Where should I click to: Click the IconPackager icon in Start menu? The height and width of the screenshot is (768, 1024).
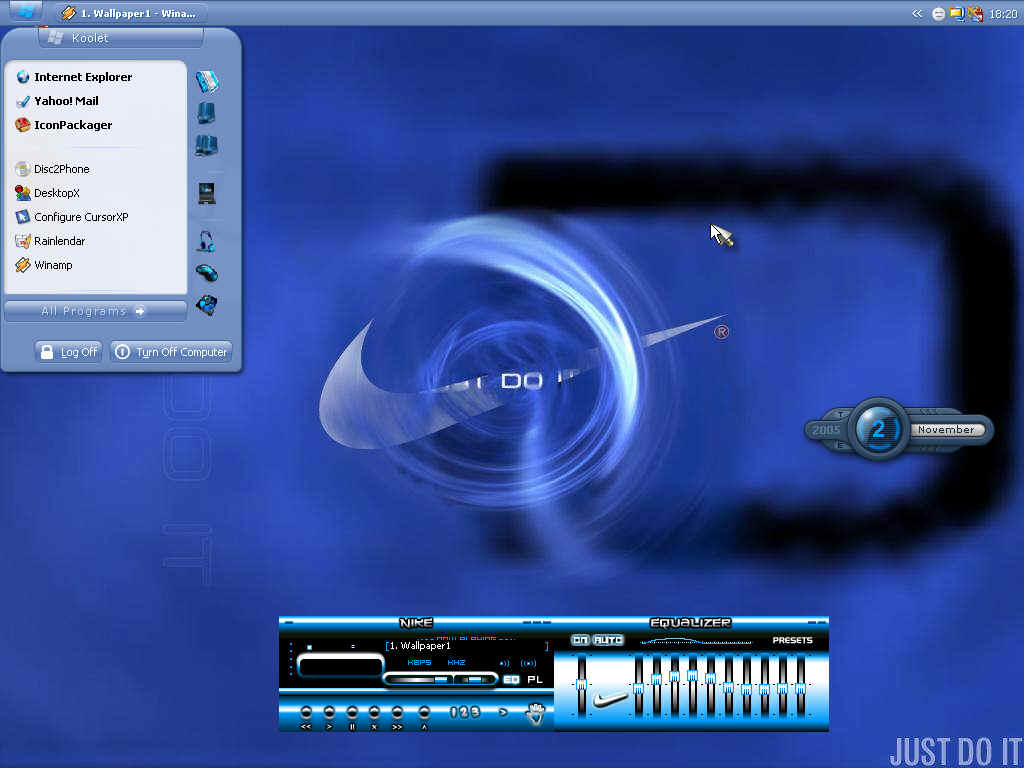[x=23, y=125]
